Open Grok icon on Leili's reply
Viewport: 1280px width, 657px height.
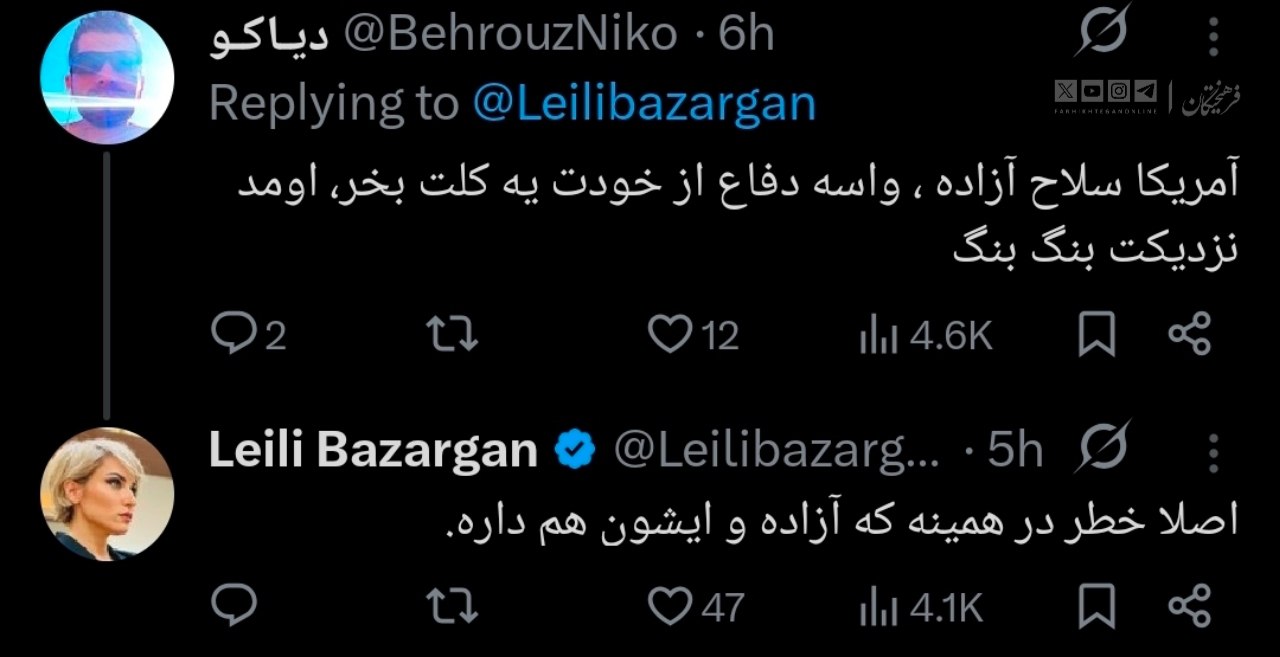click(x=1102, y=450)
